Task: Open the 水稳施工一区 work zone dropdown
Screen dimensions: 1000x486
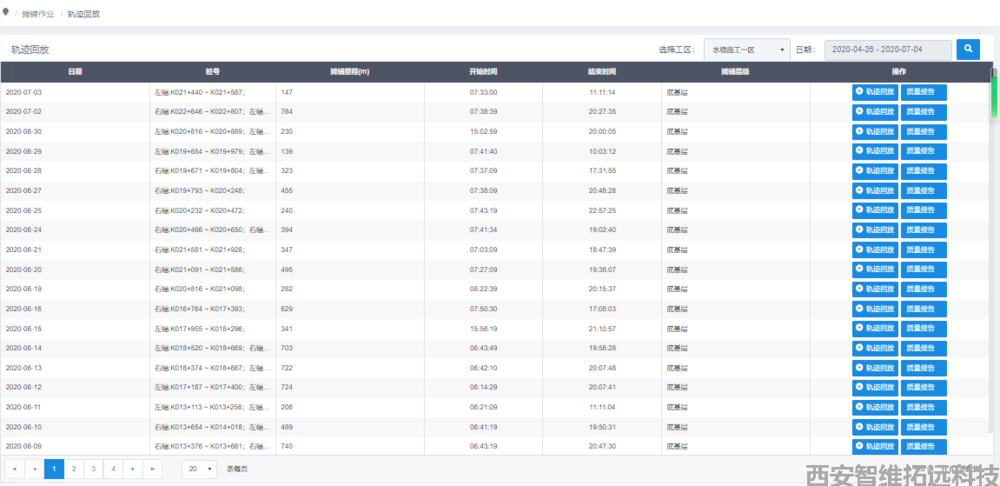Action: pos(747,50)
